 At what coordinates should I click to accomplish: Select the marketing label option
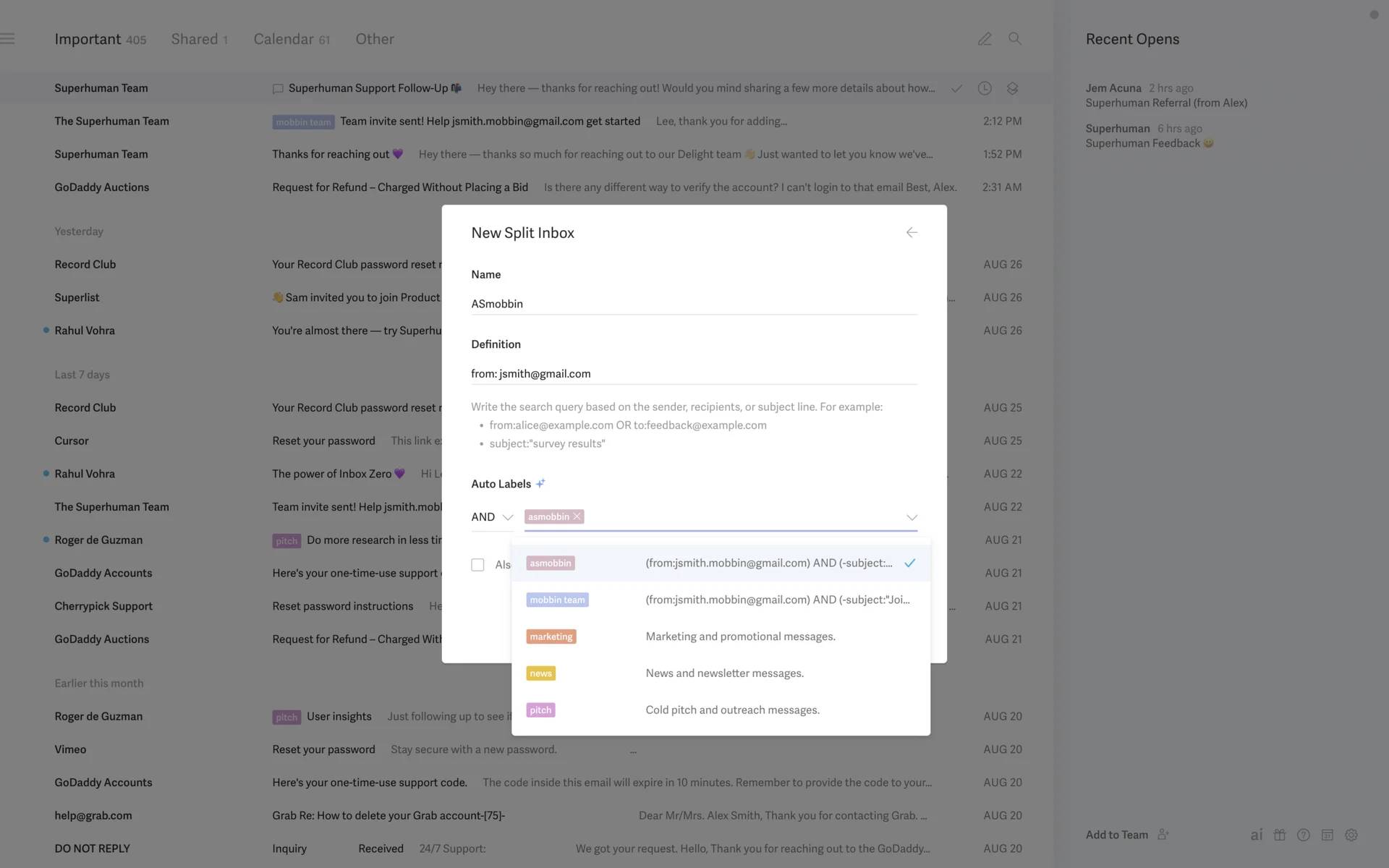coord(720,637)
